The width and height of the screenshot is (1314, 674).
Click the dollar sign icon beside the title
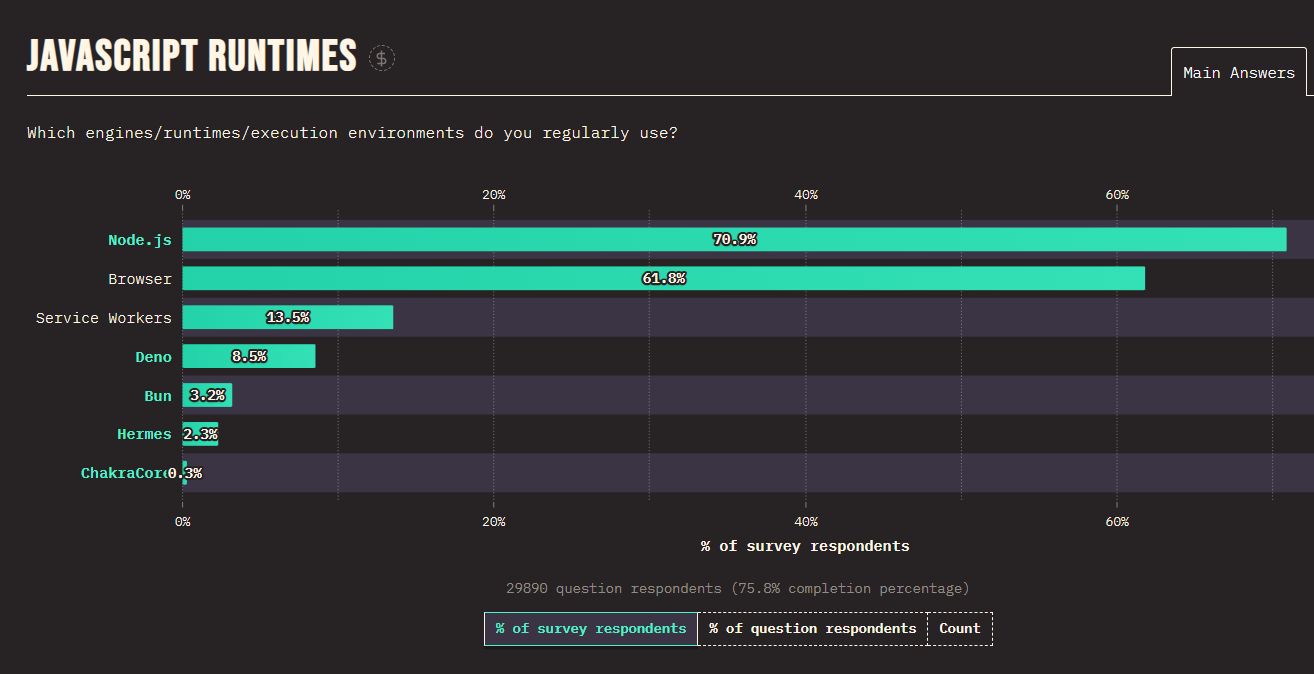tap(382, 58)
